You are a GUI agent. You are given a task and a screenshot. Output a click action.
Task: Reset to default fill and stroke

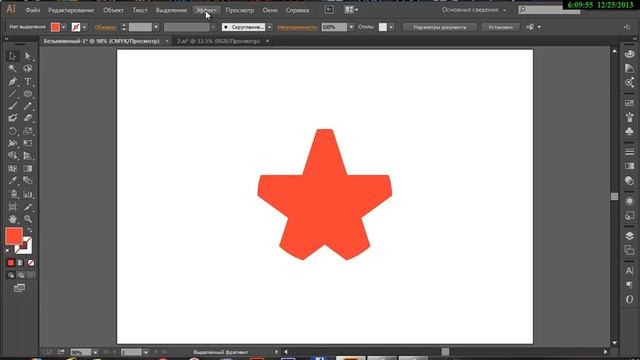pos(9,251)
